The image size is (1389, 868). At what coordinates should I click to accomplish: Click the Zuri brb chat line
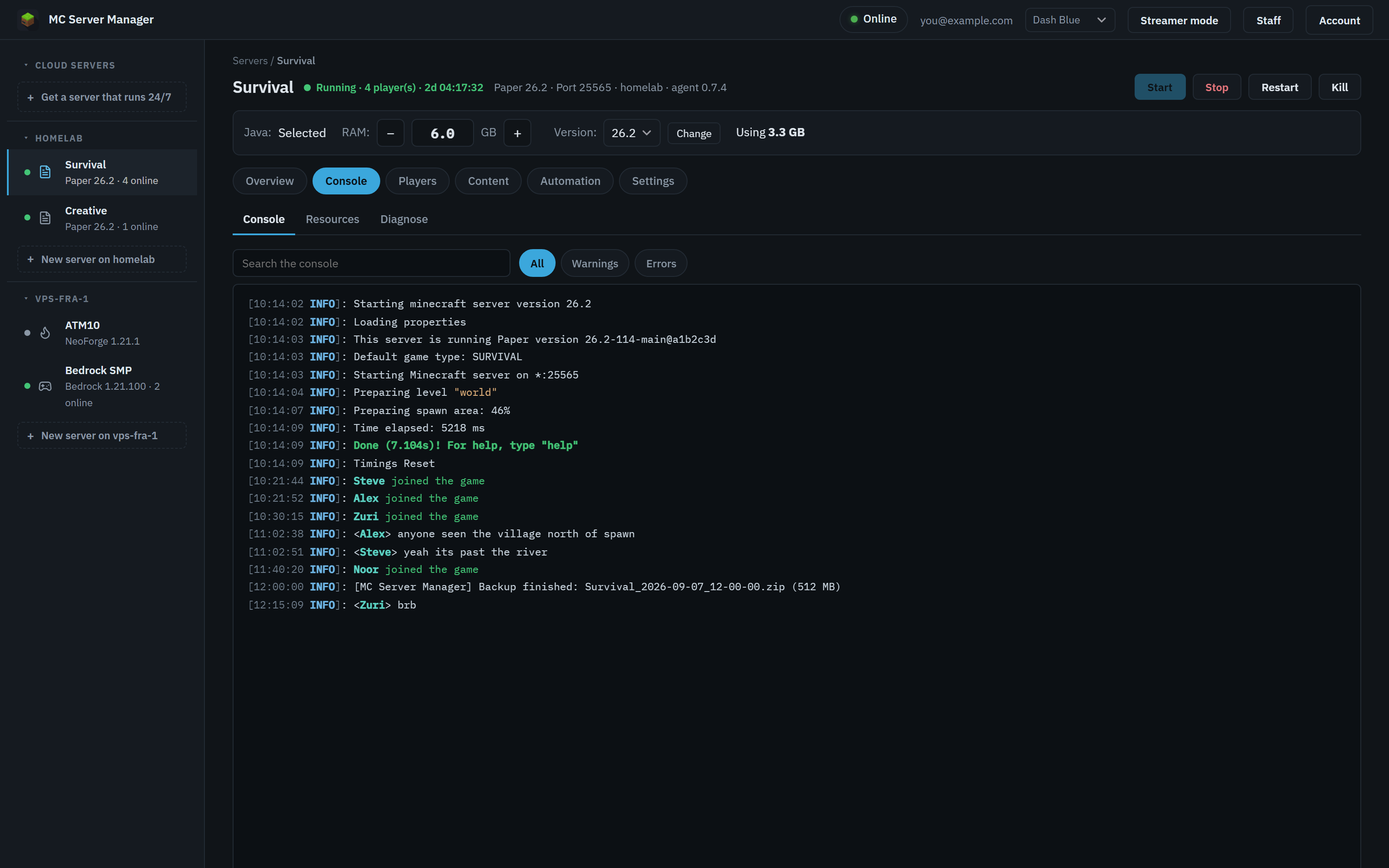tap(332, 605)
